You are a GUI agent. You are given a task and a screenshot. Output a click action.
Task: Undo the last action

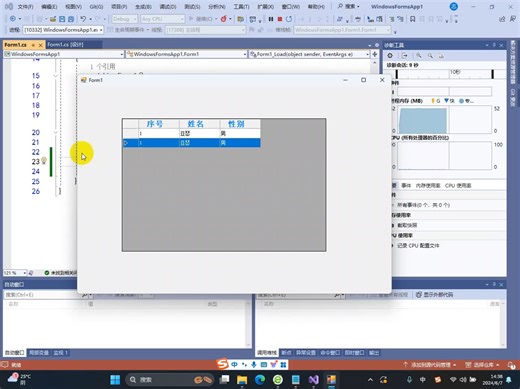pyautogui.click(x=83, y=19)
